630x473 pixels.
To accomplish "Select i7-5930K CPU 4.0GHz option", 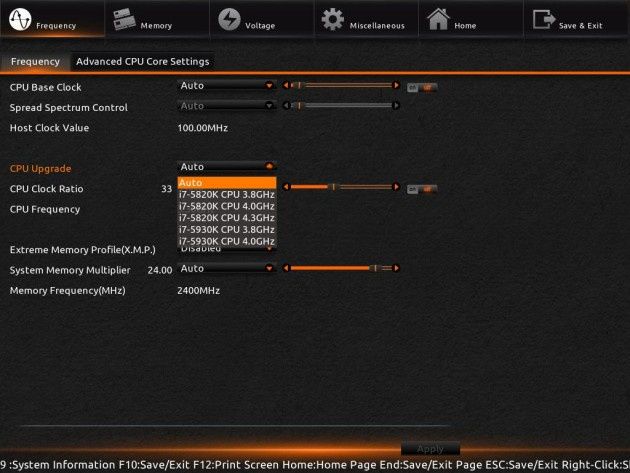I will [x=227, y=241].
